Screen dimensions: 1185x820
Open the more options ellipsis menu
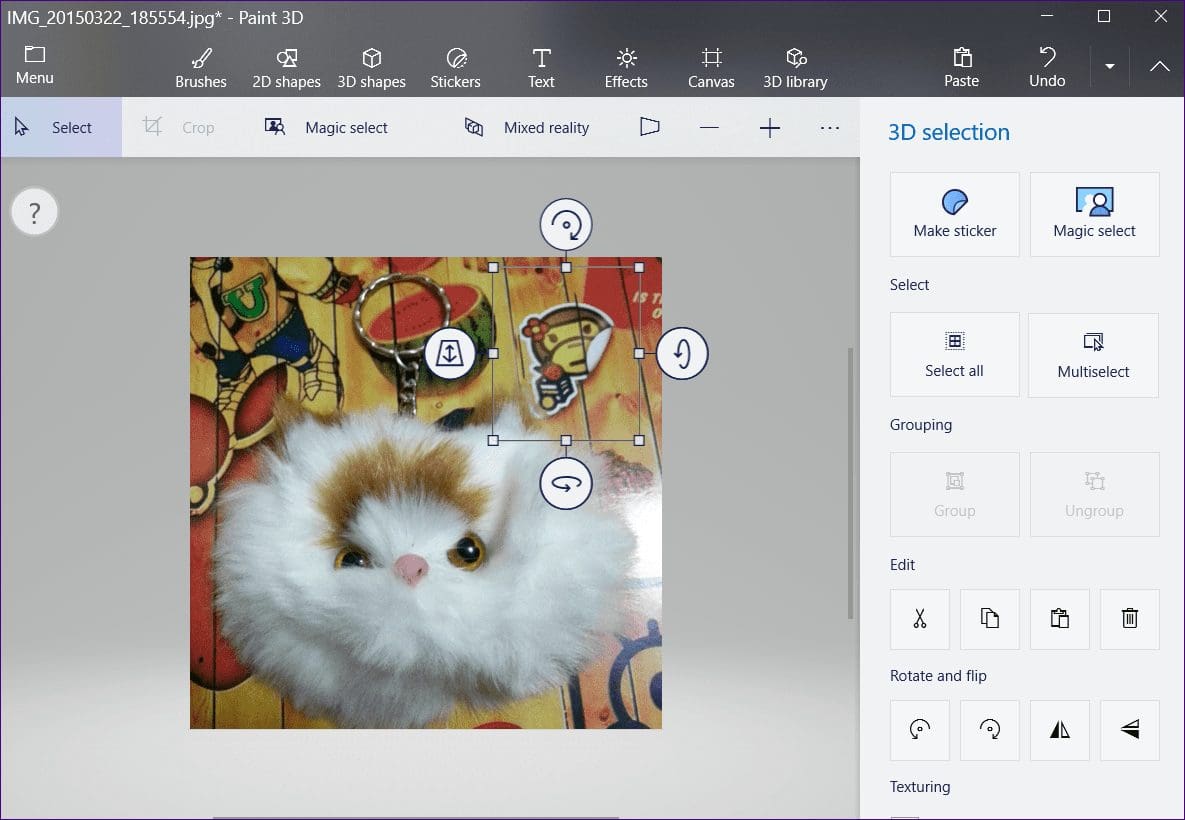click(x=830, y=128)
